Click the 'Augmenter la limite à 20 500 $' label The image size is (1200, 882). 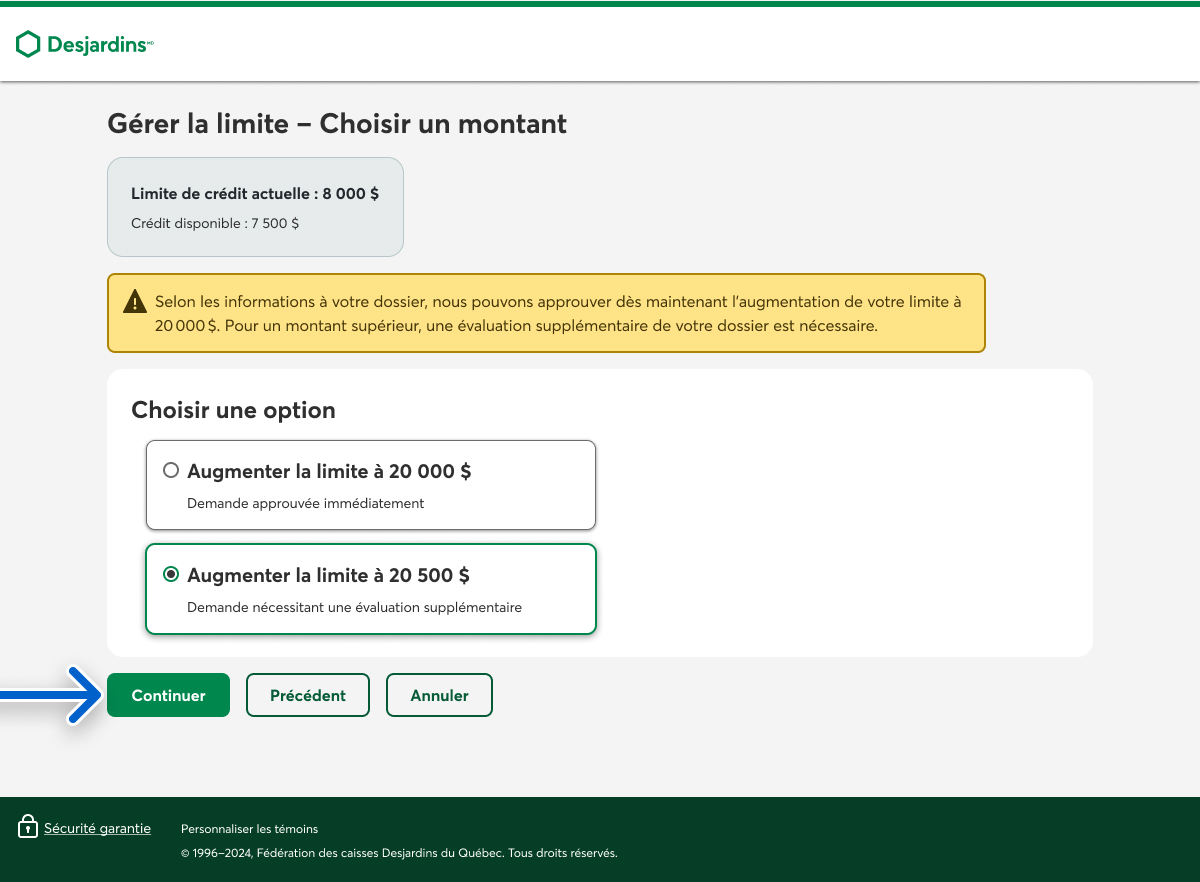pyautogui.click(x=328, y=575)
